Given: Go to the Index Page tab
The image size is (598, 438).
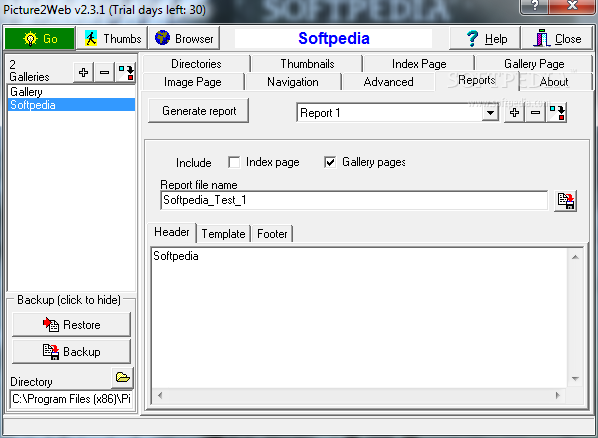Looking at the screenshot, I should [x=419, y=64].
